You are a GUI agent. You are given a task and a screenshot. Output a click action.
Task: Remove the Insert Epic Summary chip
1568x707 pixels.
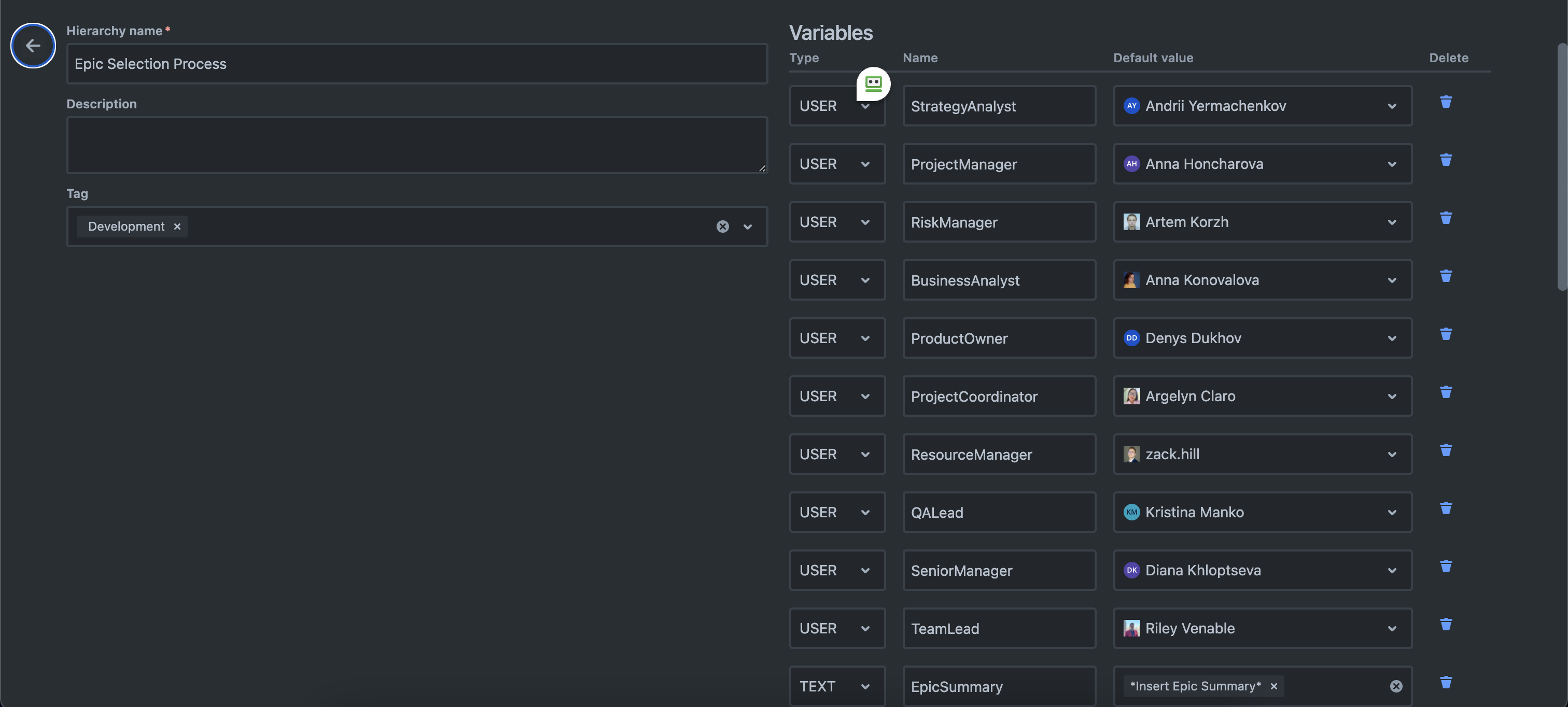click(1273, 686)
